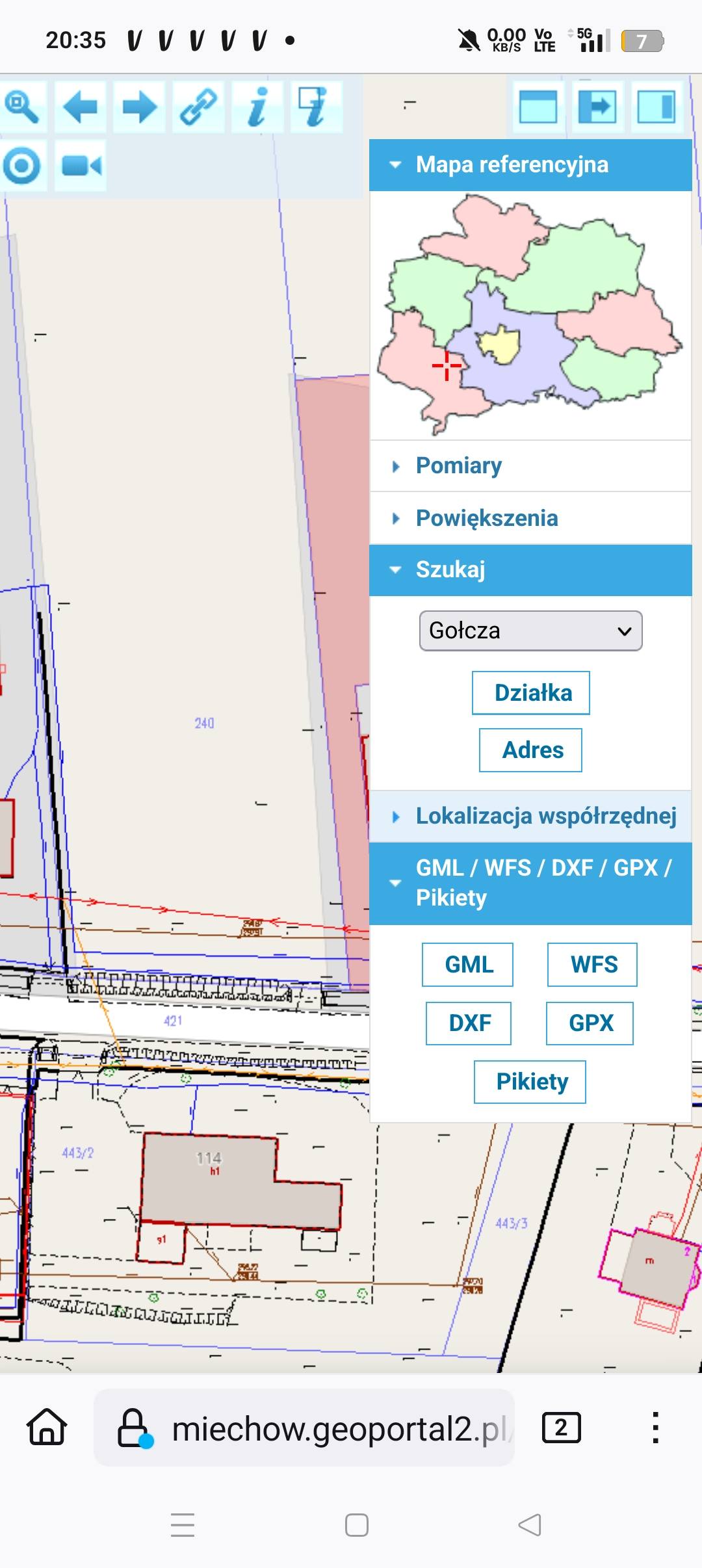Go to previous map view arrow
The height and width of the screenshot is (1568, 702).
tap(81, 107)
